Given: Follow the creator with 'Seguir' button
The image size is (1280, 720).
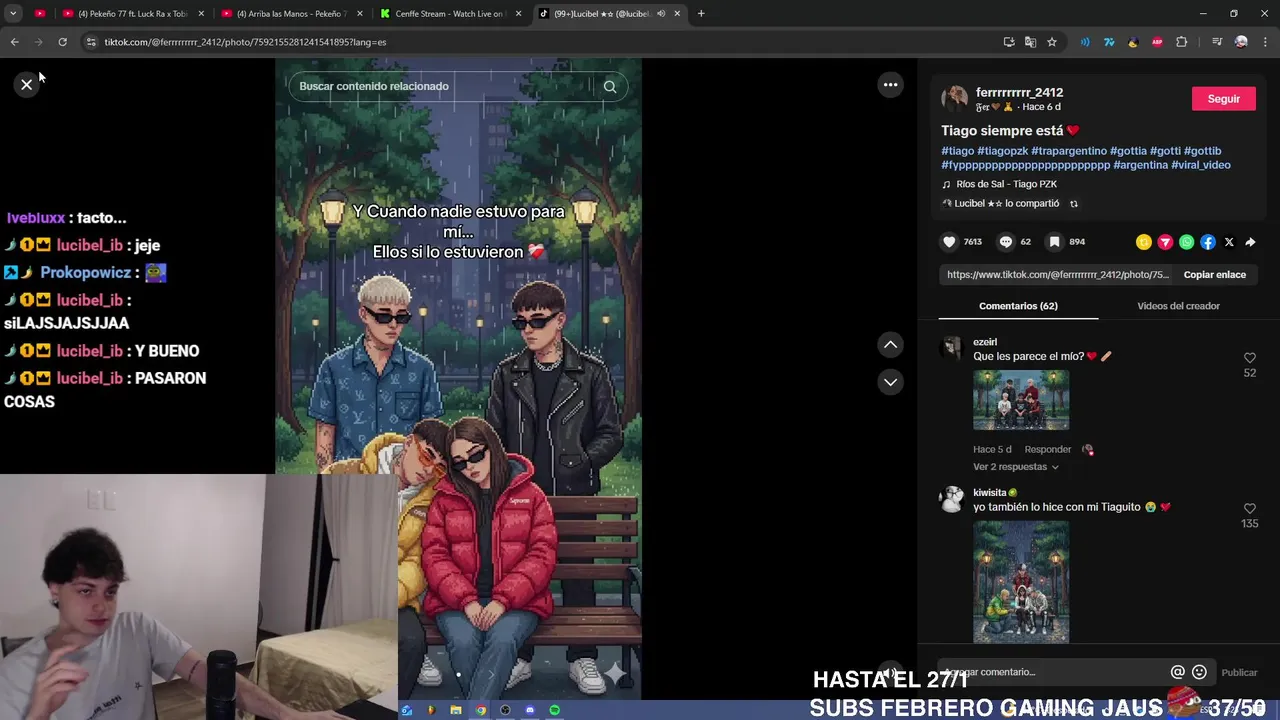Looking at the screenshot, I should click(1223, 99).
